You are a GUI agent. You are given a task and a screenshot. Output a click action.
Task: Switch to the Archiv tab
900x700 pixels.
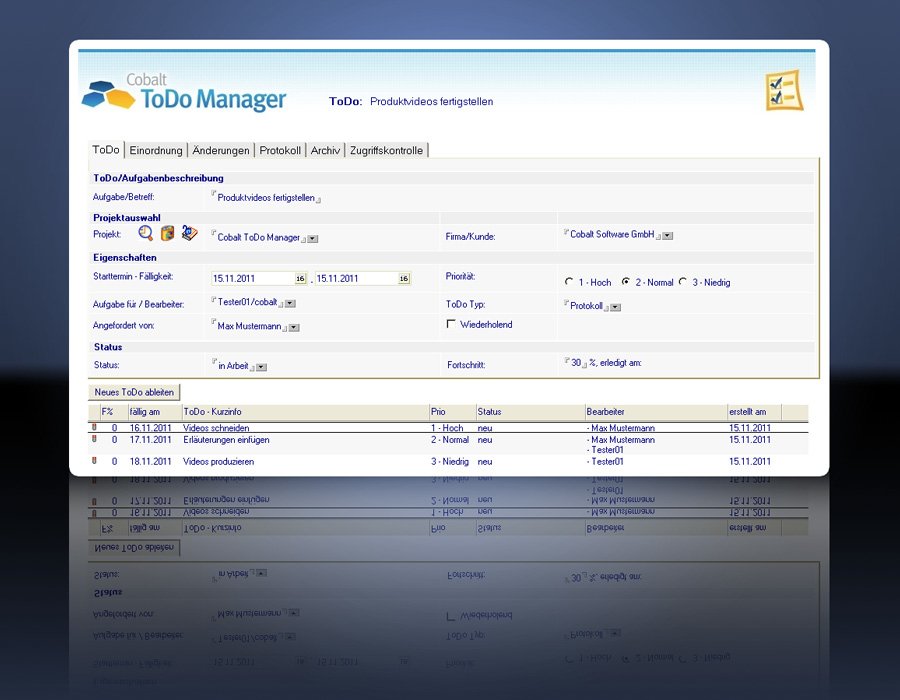[325, 150]
